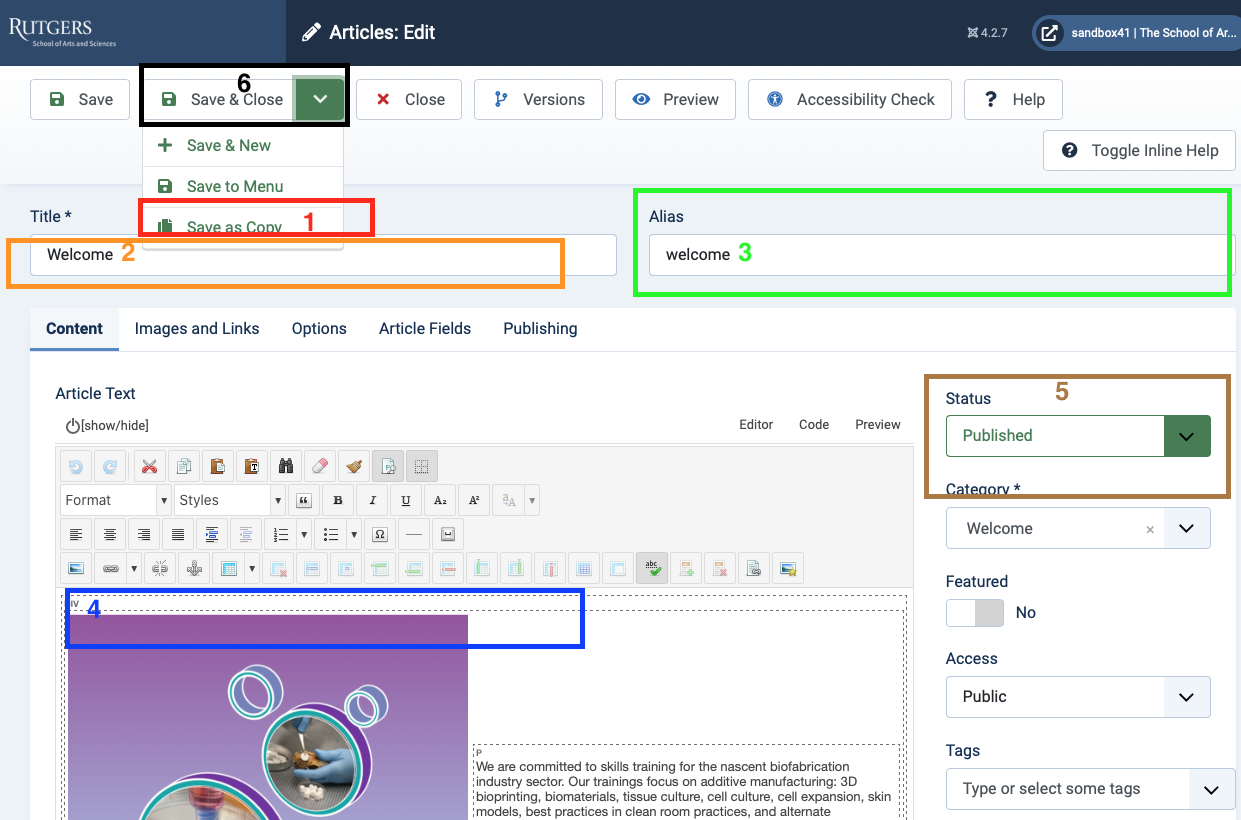Apply italic formatting

point(372,500)
